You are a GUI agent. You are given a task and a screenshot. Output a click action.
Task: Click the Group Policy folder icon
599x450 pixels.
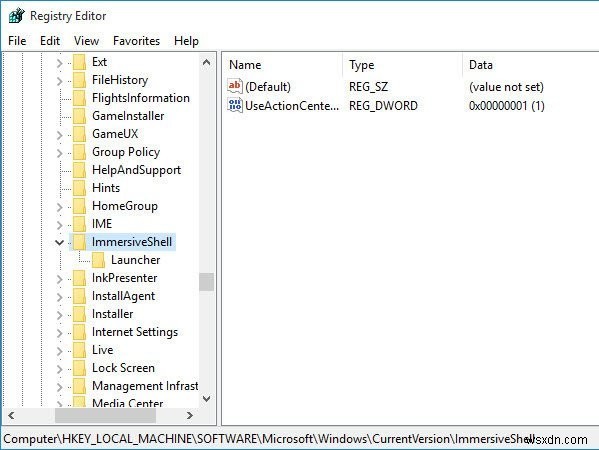[x=79, y=152]
